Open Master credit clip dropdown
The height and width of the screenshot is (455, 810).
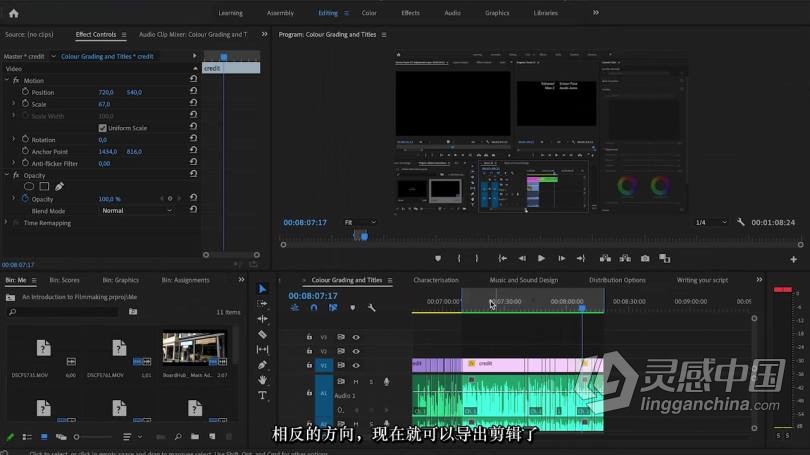[53, 56]
